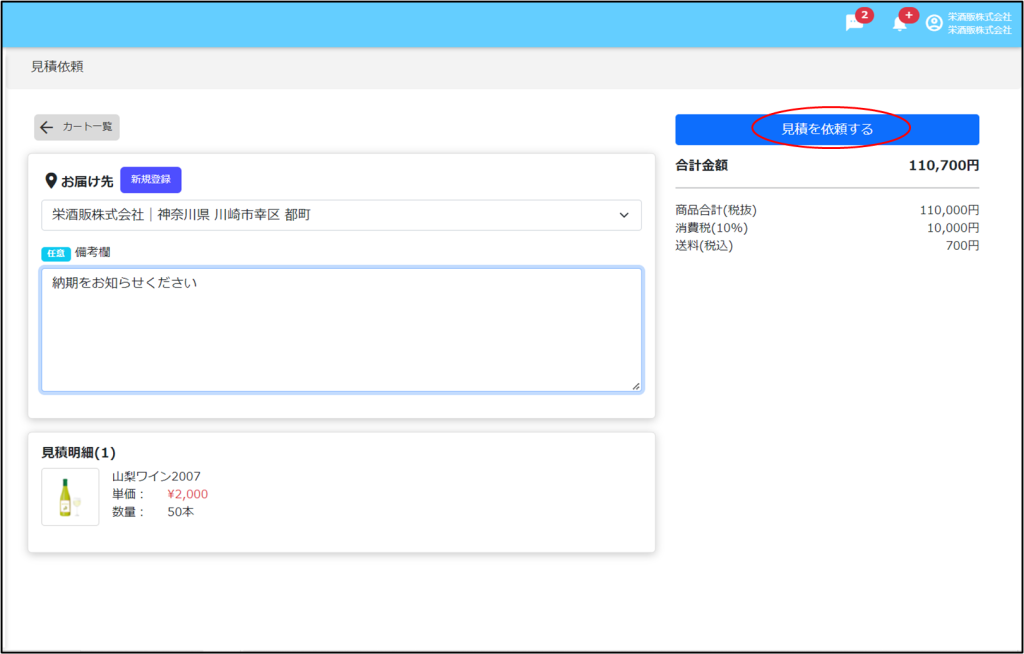Click the back arrow to カート一覧
1024x654 pixels.
[76, 127]
